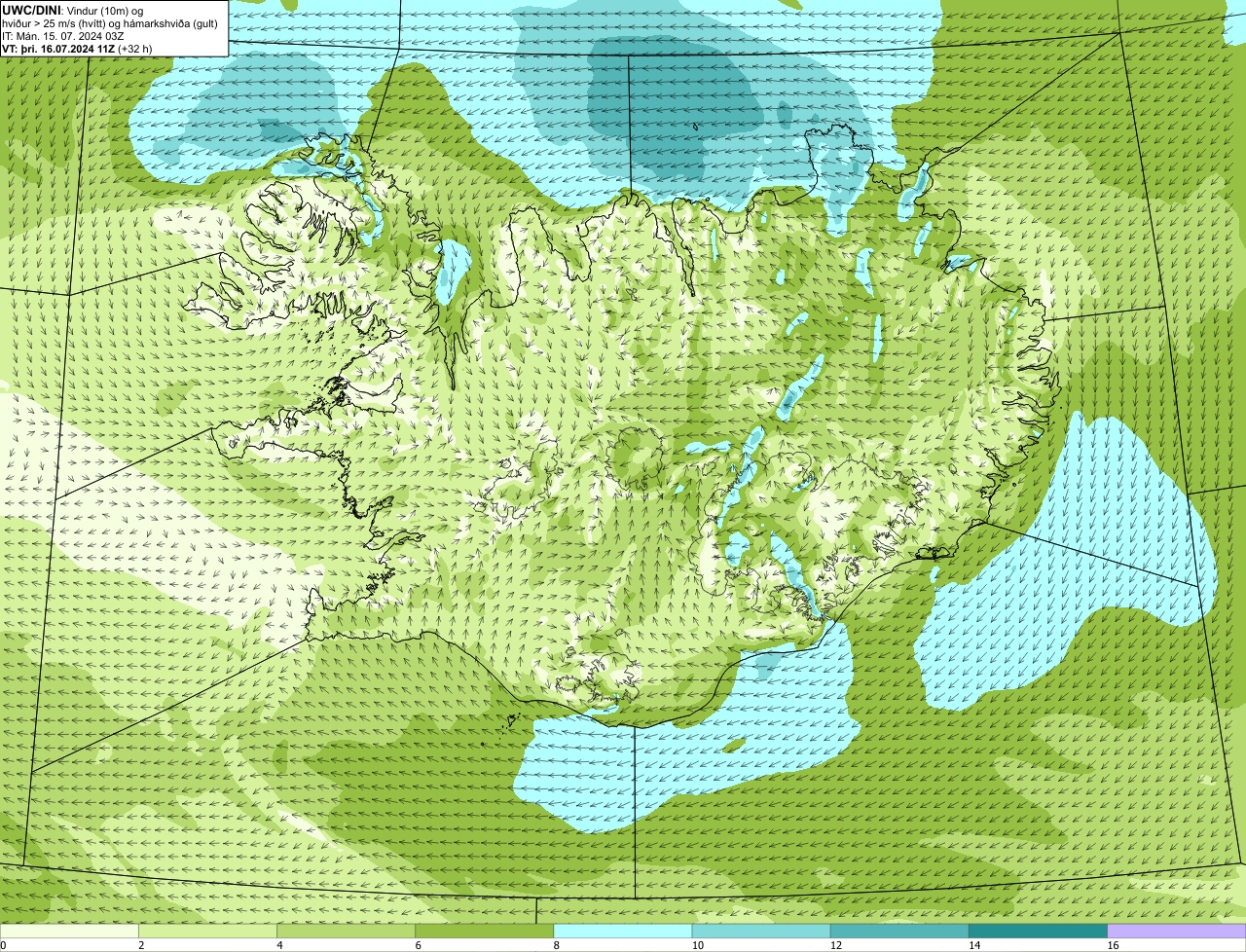The image size is (1246, 952).
Task: Click the legend tick label "12"
Action: pyautogui.click(x=836, y=945)
